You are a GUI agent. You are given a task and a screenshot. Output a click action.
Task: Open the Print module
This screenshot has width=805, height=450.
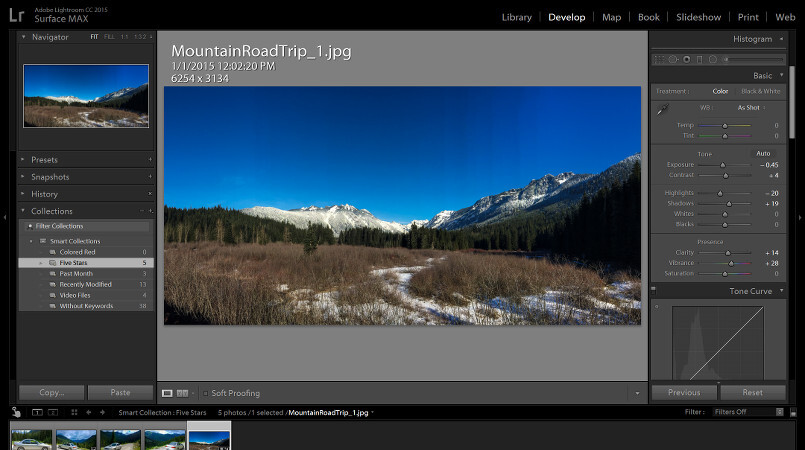tap(748, 17)
